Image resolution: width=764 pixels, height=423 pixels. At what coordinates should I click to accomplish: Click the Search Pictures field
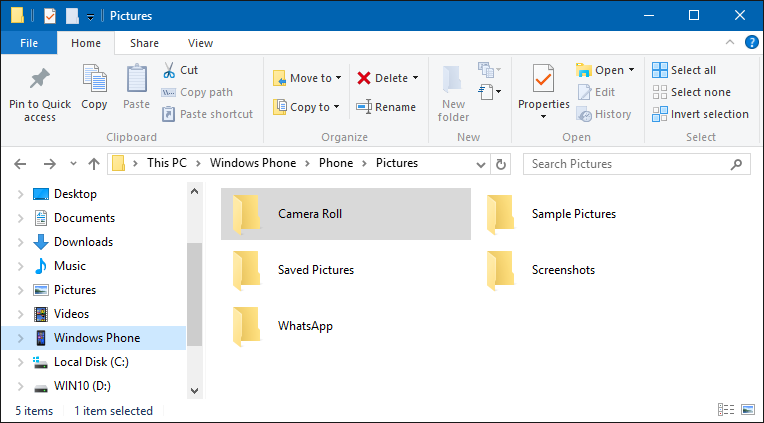pos(636,164)
